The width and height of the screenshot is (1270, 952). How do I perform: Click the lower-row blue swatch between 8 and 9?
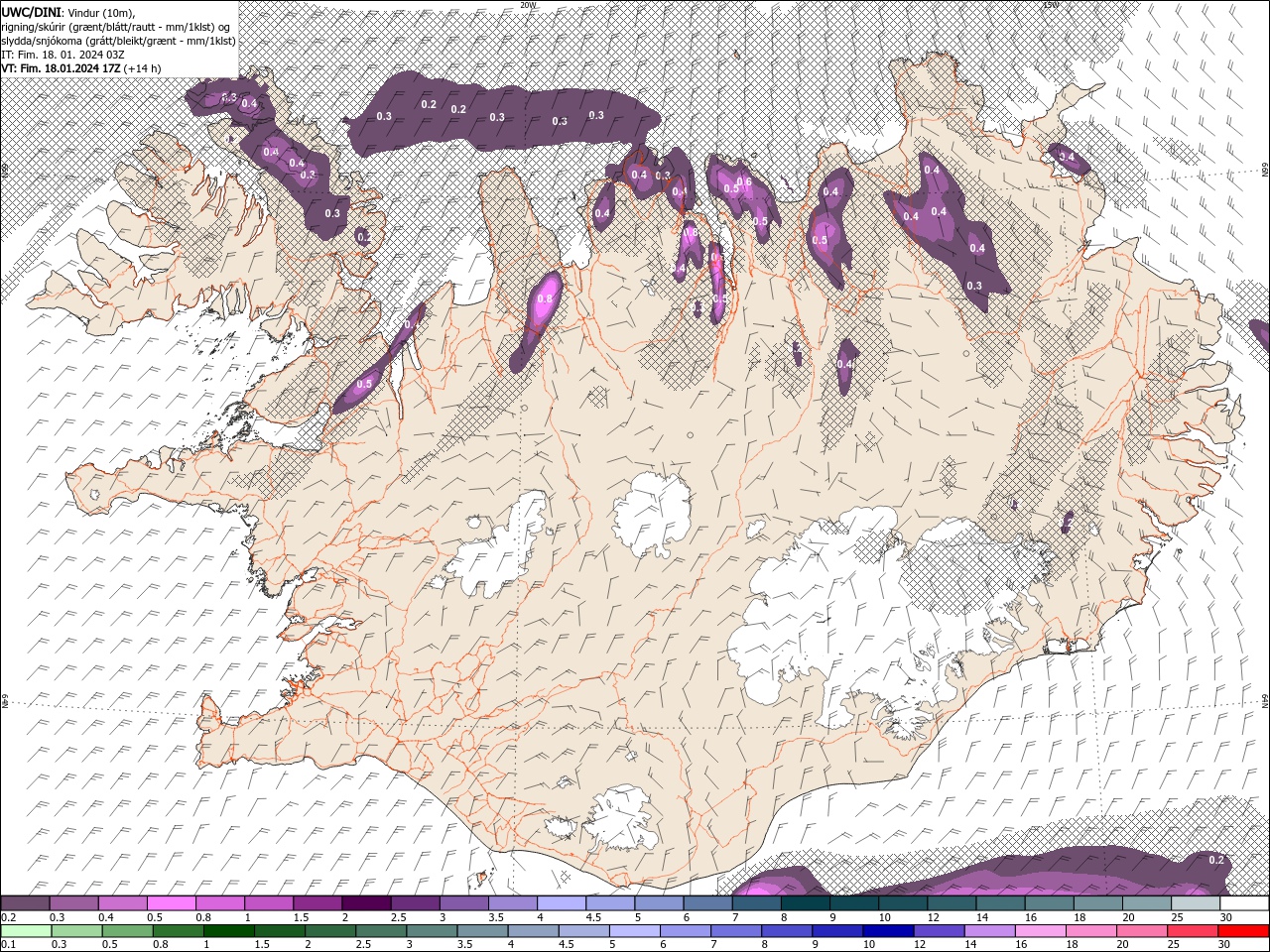(786, 931)
